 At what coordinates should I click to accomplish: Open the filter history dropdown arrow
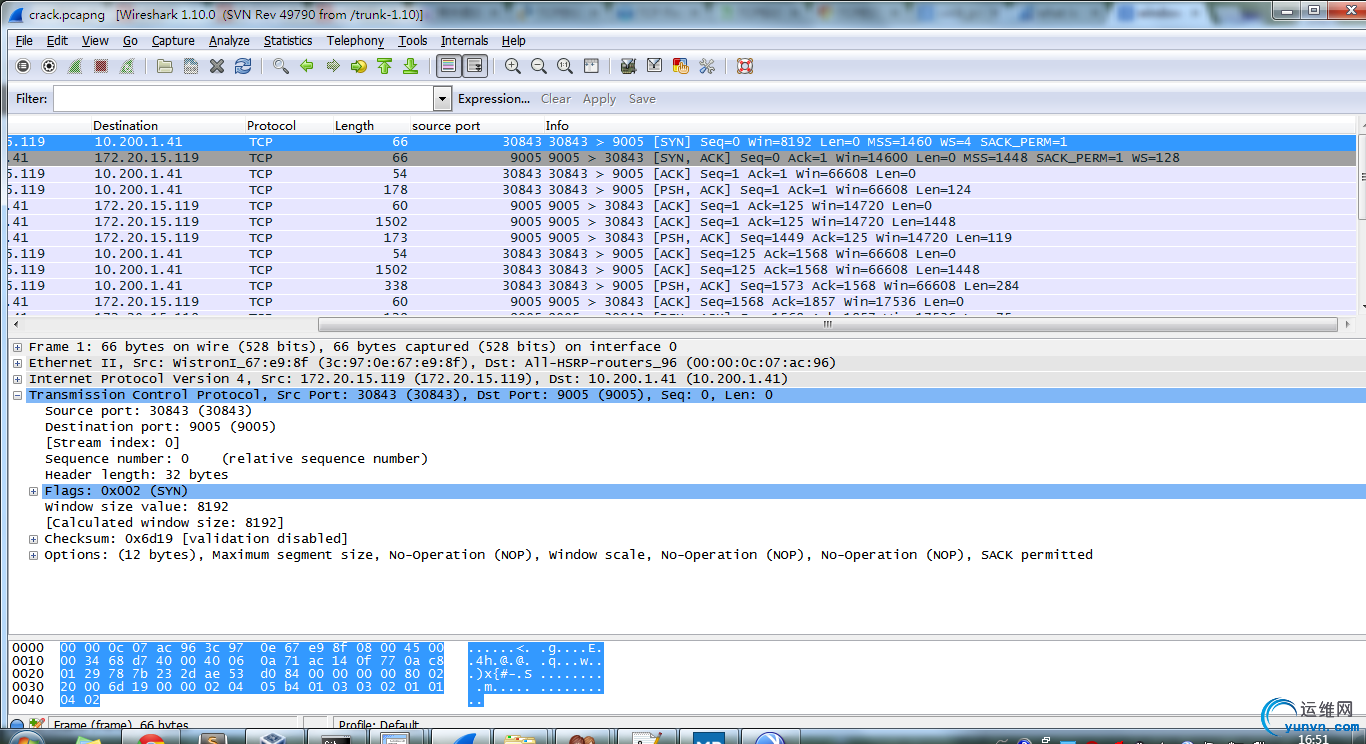(443, 99)
